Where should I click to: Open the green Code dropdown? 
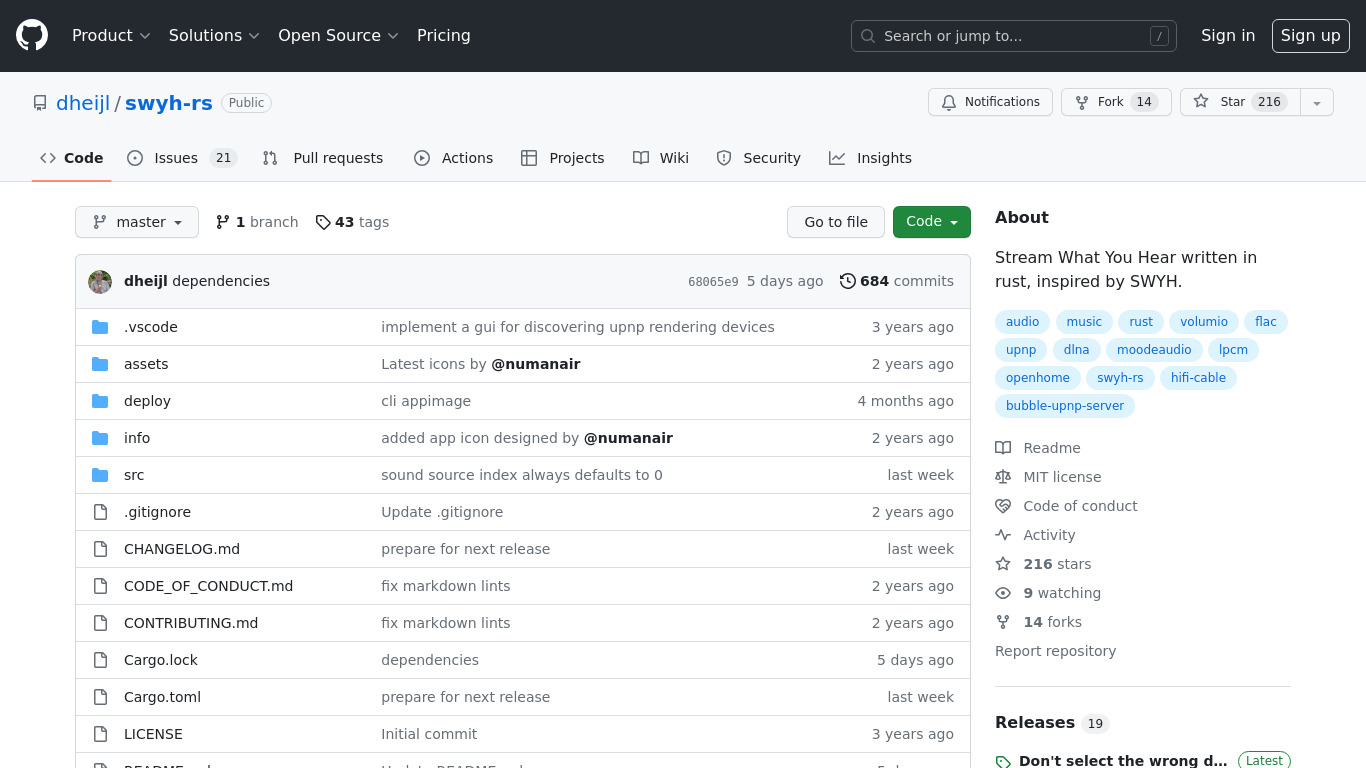click(x=932, y=222)
